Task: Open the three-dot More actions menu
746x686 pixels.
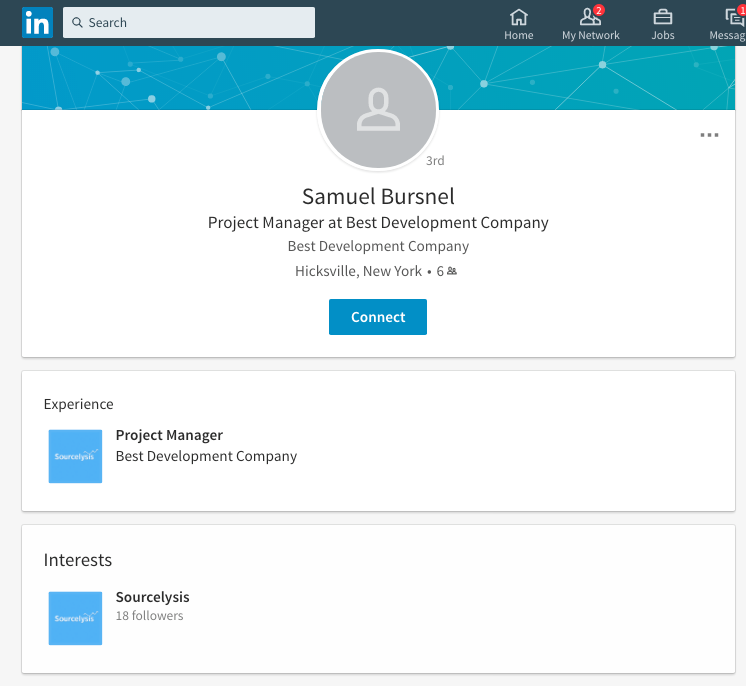Action: point(709,136)
